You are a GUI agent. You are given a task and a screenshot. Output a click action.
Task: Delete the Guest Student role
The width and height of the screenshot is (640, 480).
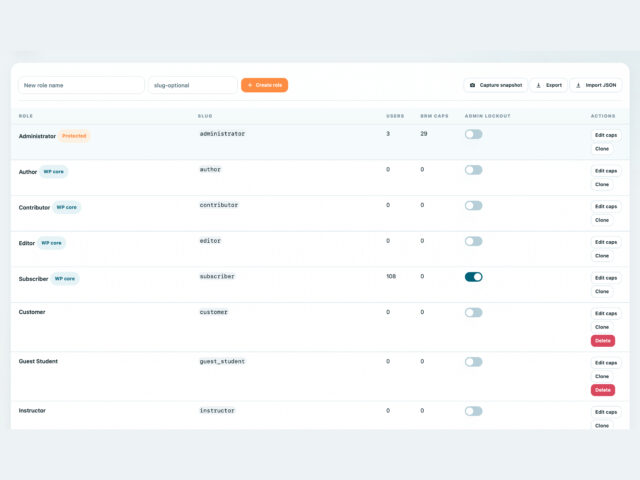coord(603,390)
